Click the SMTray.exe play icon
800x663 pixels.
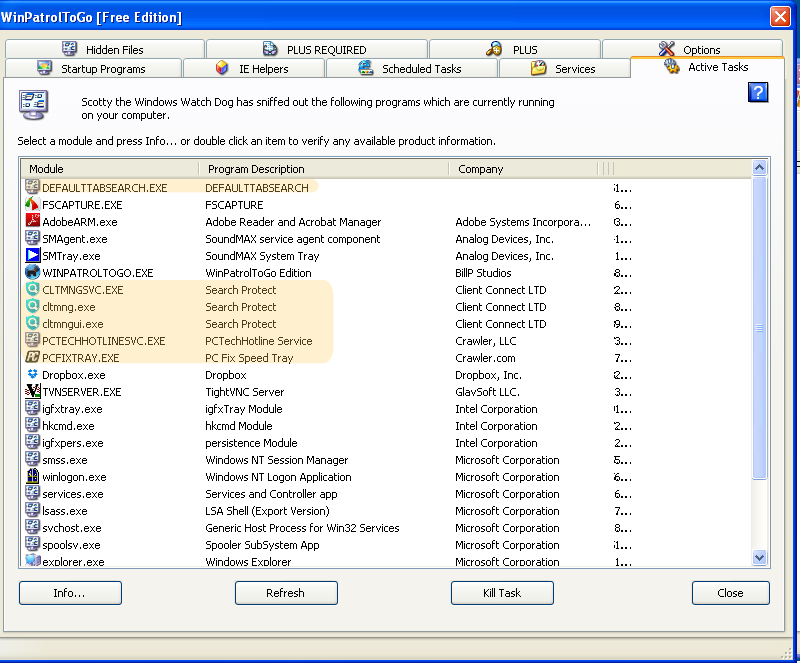click(33, 256)
